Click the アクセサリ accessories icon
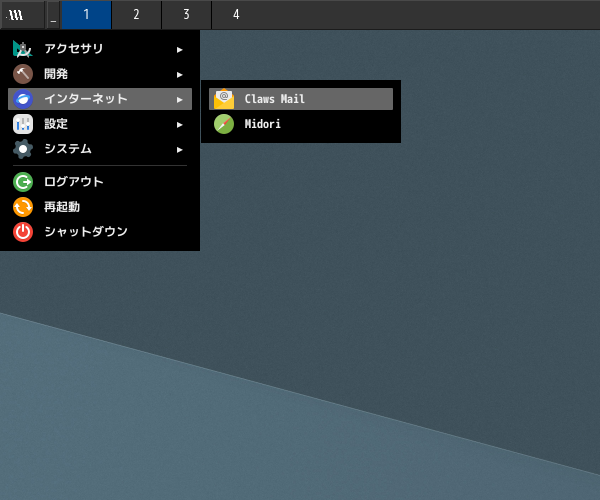The image size is (600, 500). click(x=23, y=49)
